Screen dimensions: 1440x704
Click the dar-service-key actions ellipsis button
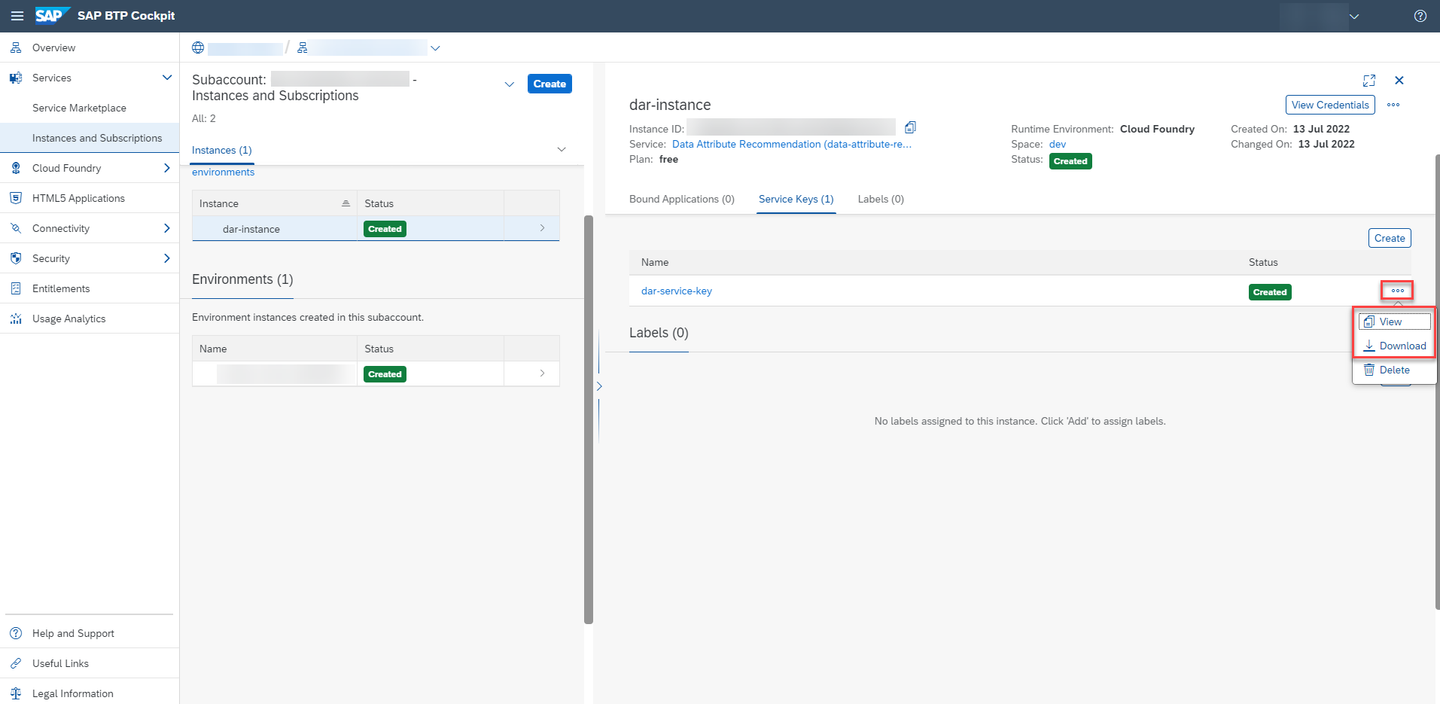[x=1397, y=291]
